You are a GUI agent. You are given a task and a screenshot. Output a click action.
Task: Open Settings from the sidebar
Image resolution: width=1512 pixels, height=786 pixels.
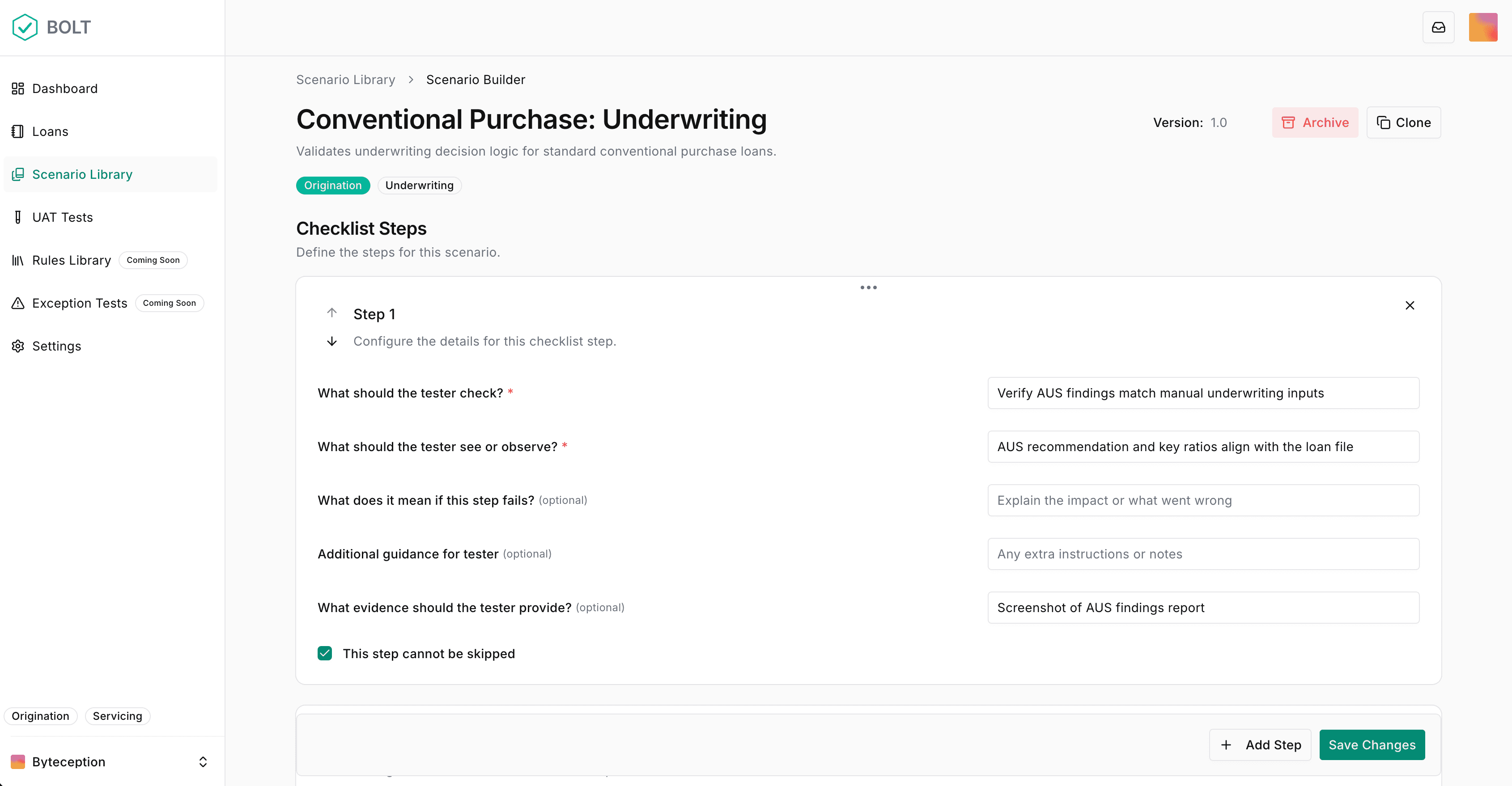110,346
